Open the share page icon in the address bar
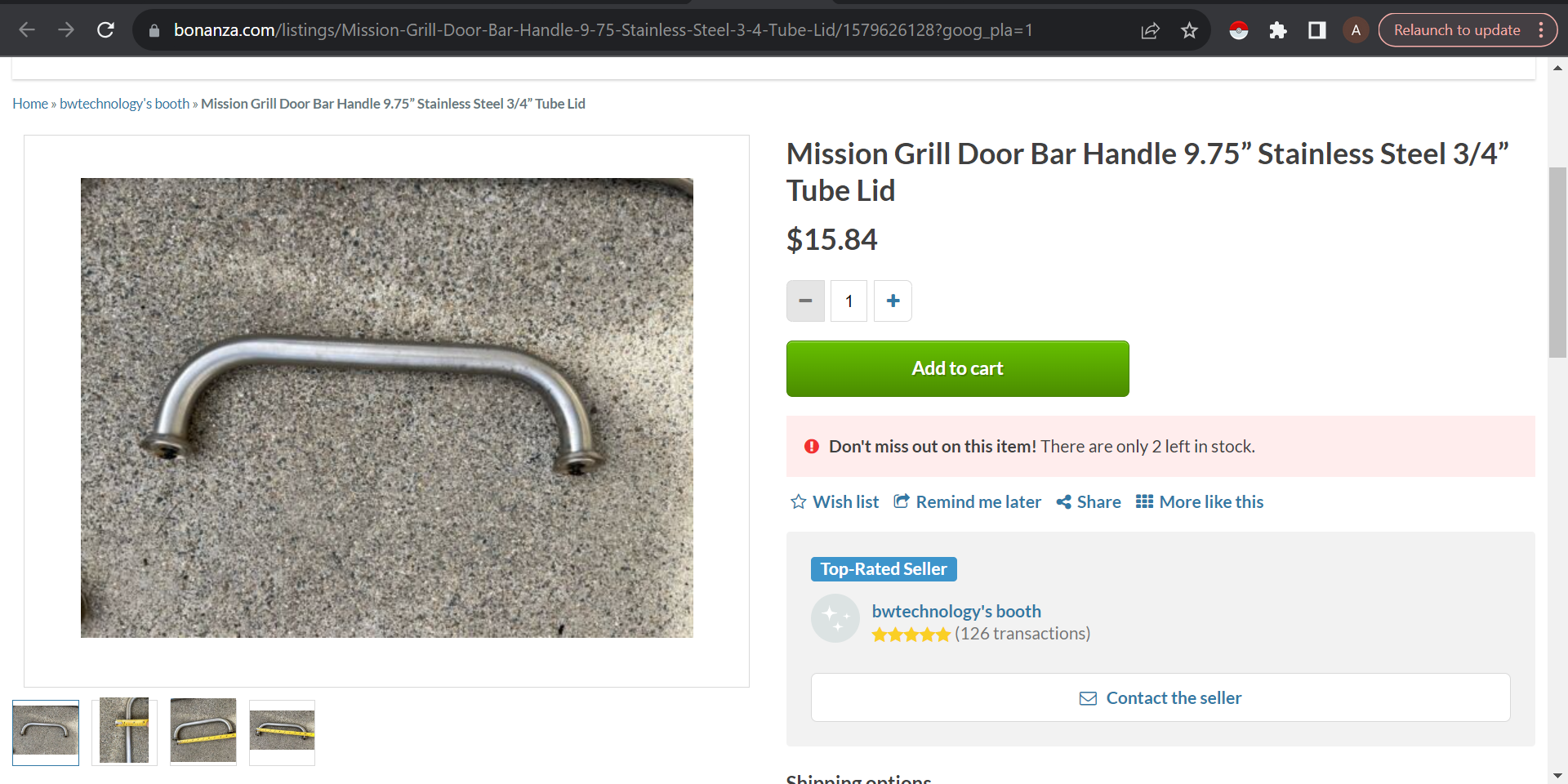This screenshot has height=784, width=1568. click(x=1150, y=30)
